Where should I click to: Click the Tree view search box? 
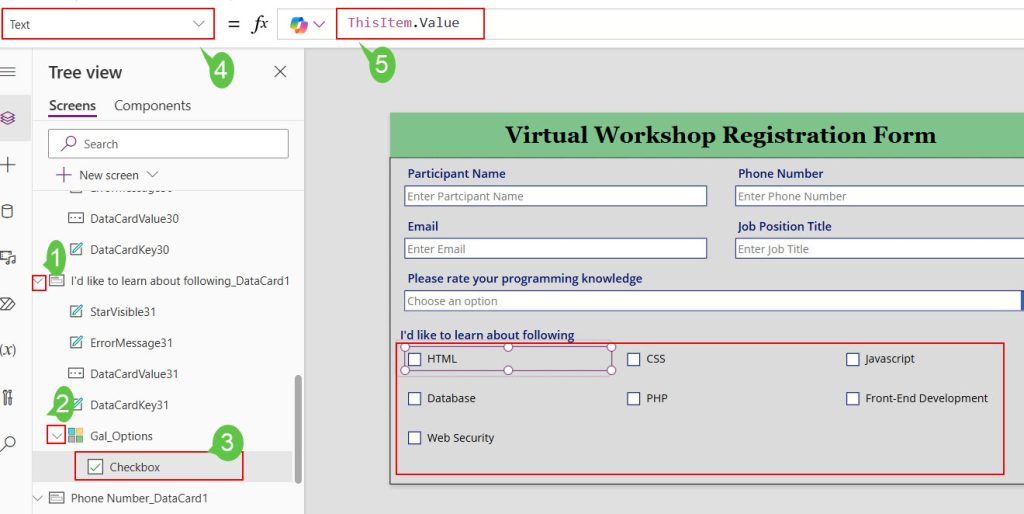click(168, 144)
